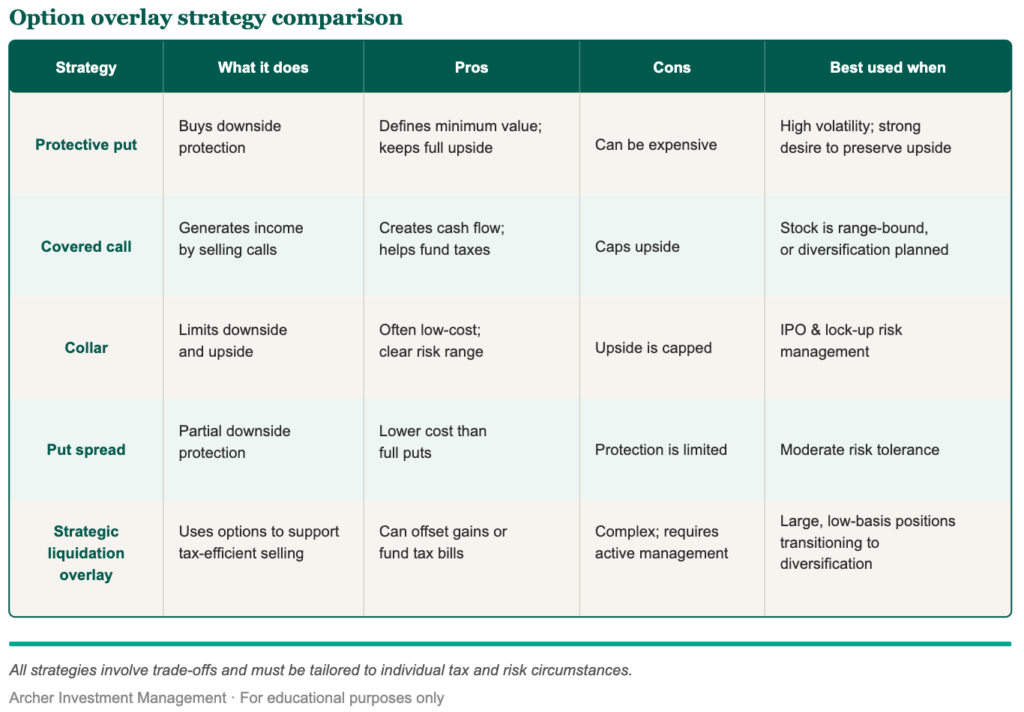The image size is (1024, 712).
Task: Click the cell "Buys downside protection"
Action: [x=230, y=137]
